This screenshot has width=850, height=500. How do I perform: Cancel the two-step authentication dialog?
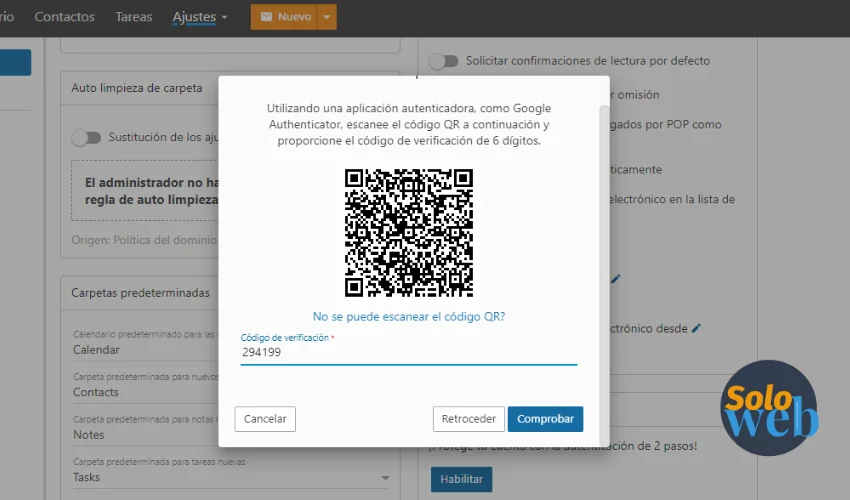point(265,419)
